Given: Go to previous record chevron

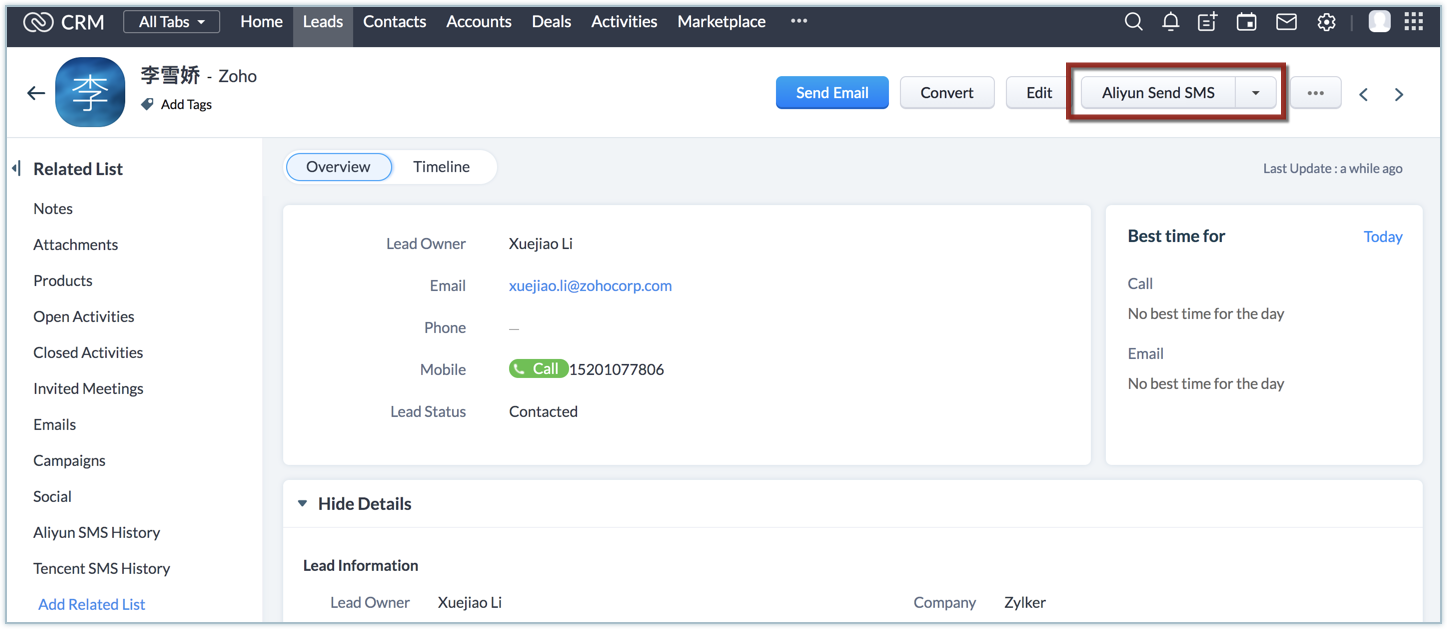Looking at the screenshot, I should coord(1363,94).
